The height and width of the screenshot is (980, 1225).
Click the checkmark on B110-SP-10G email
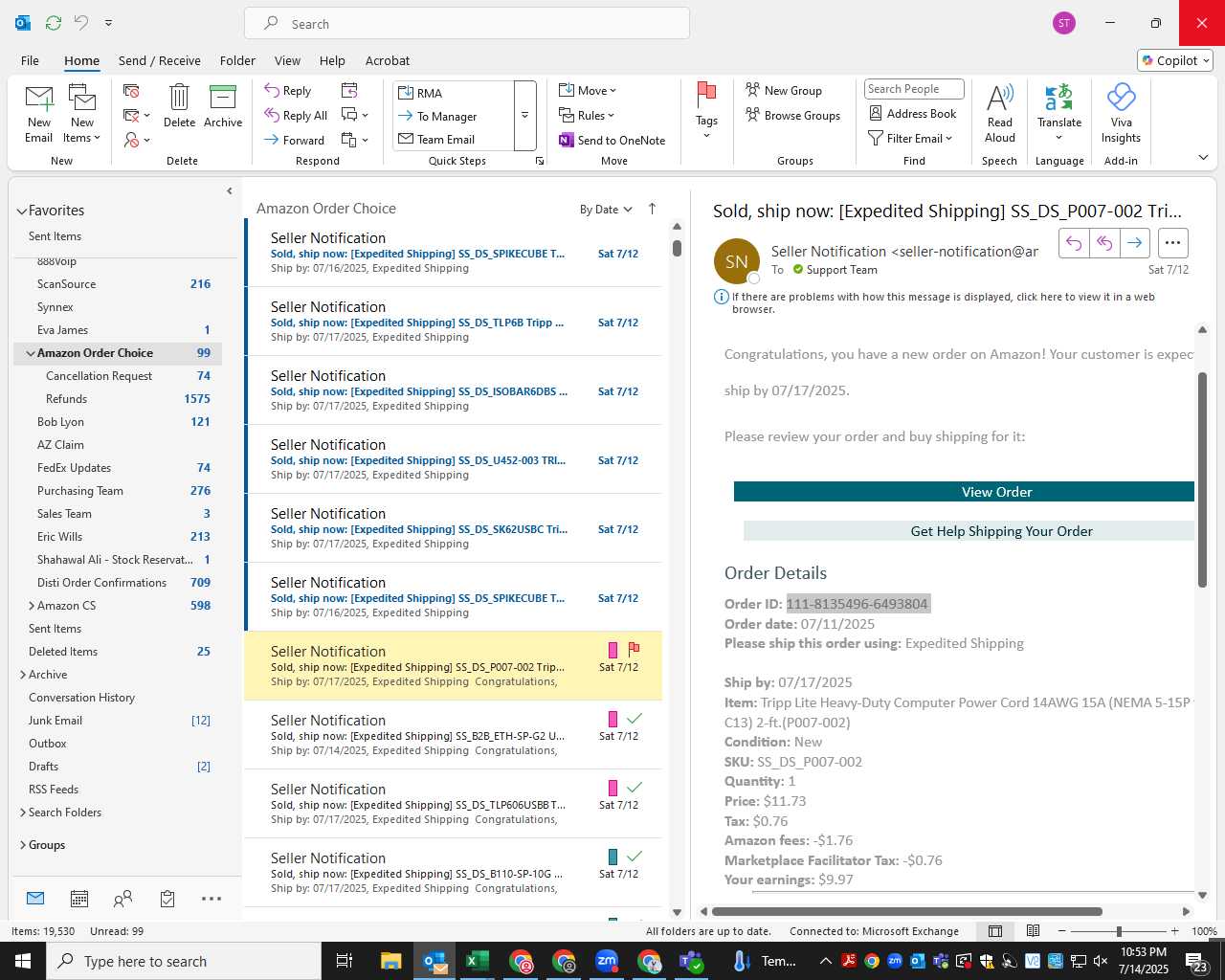click(x=634, y=856)
